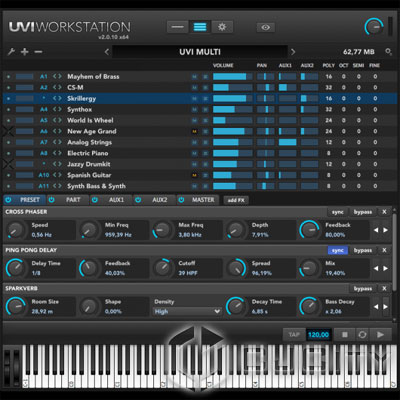Select the Electric Piano part row
The width and height of the screenshot is (400, 400).
[x=200, y=153]
